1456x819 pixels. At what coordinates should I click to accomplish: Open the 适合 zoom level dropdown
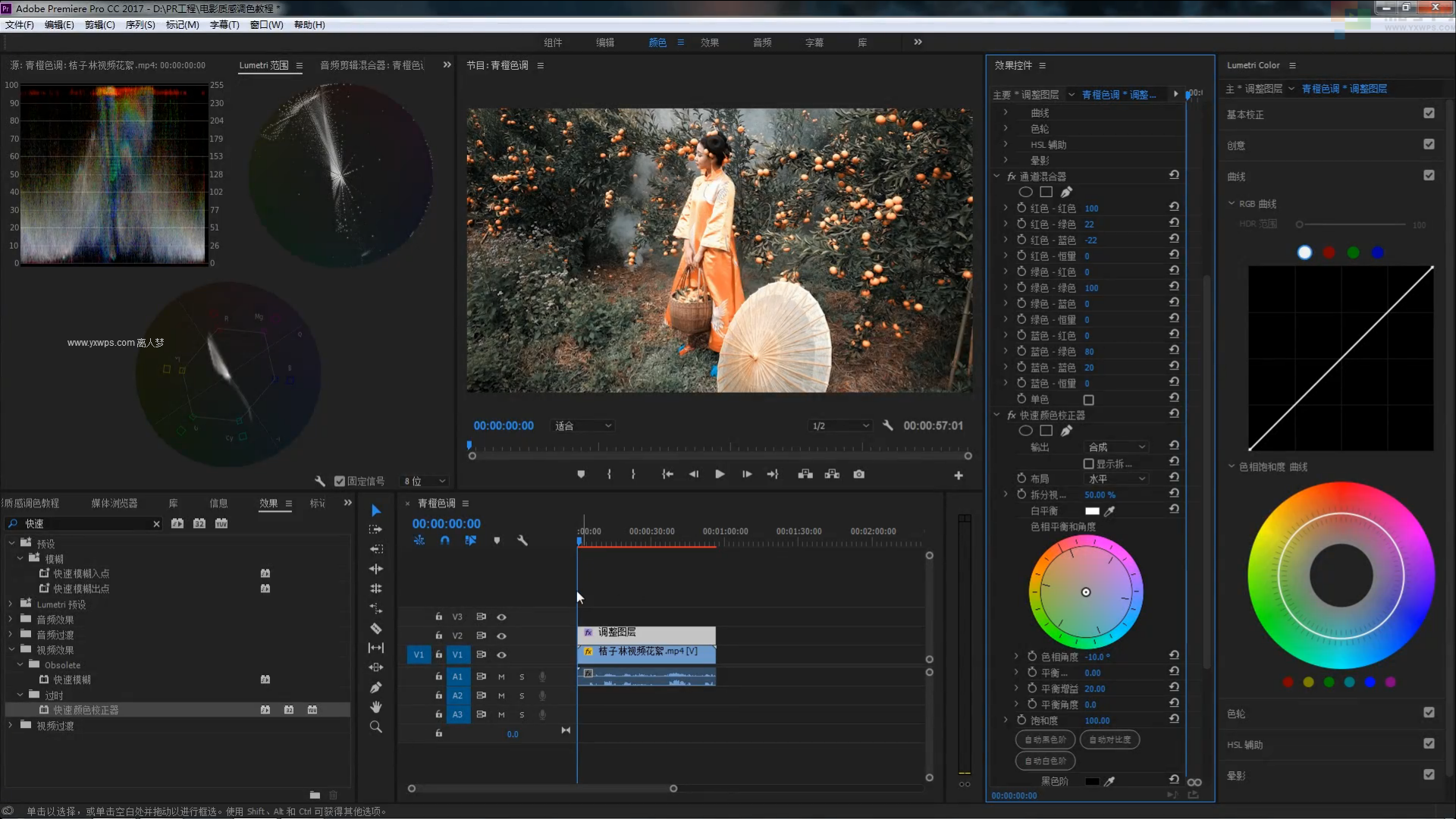pyautogui.click(x=582, y=426)
